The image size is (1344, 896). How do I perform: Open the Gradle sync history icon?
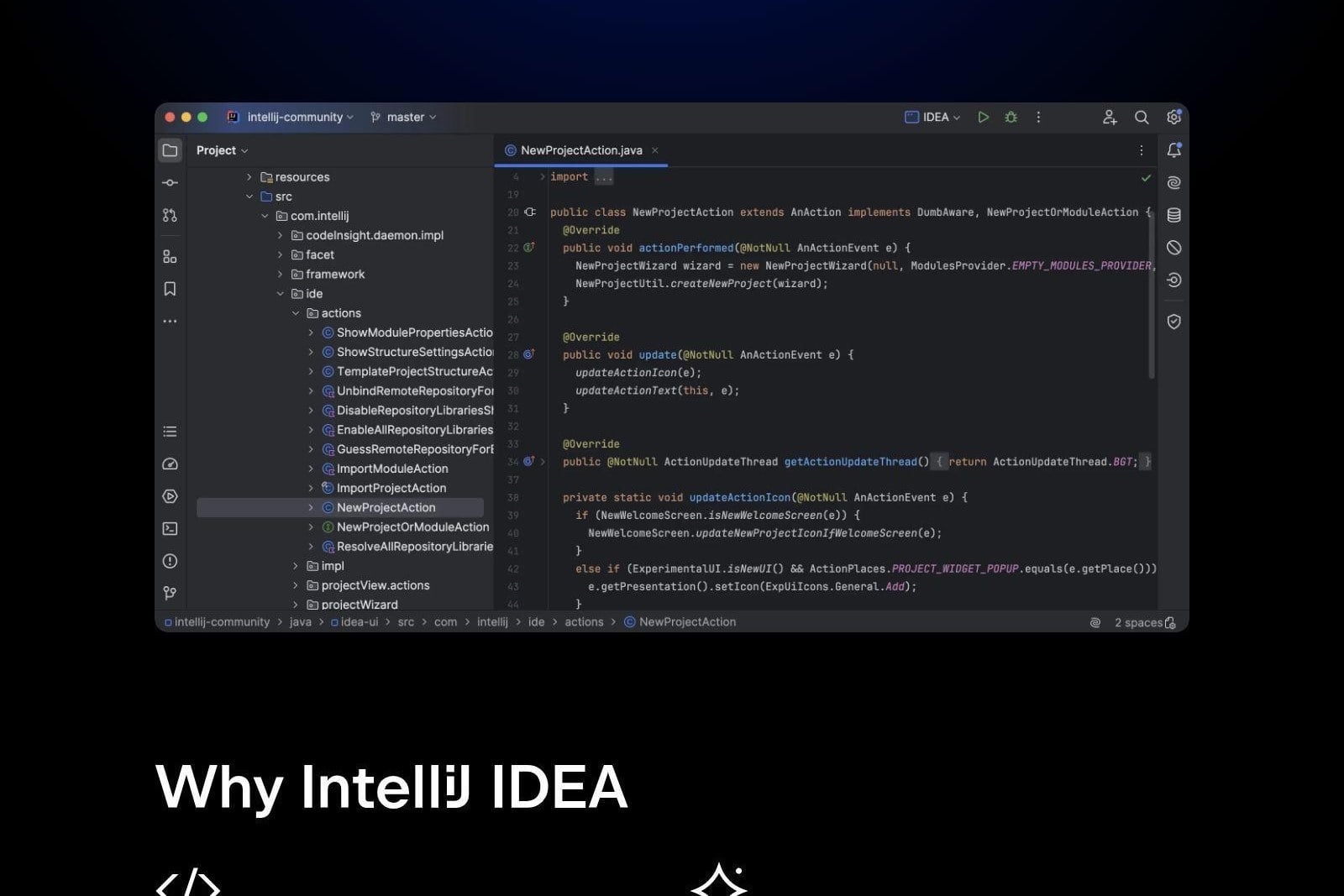coord(1174,280)
